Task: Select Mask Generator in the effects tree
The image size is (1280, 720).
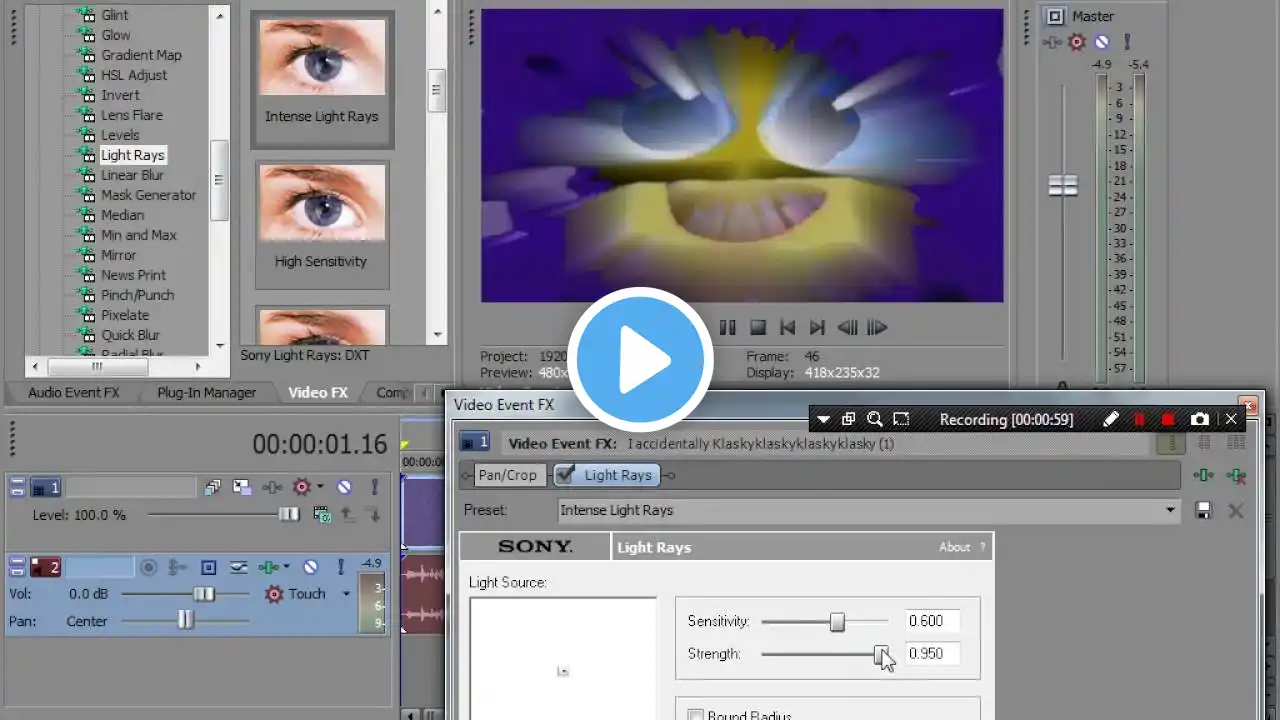Action: (148, 195)
